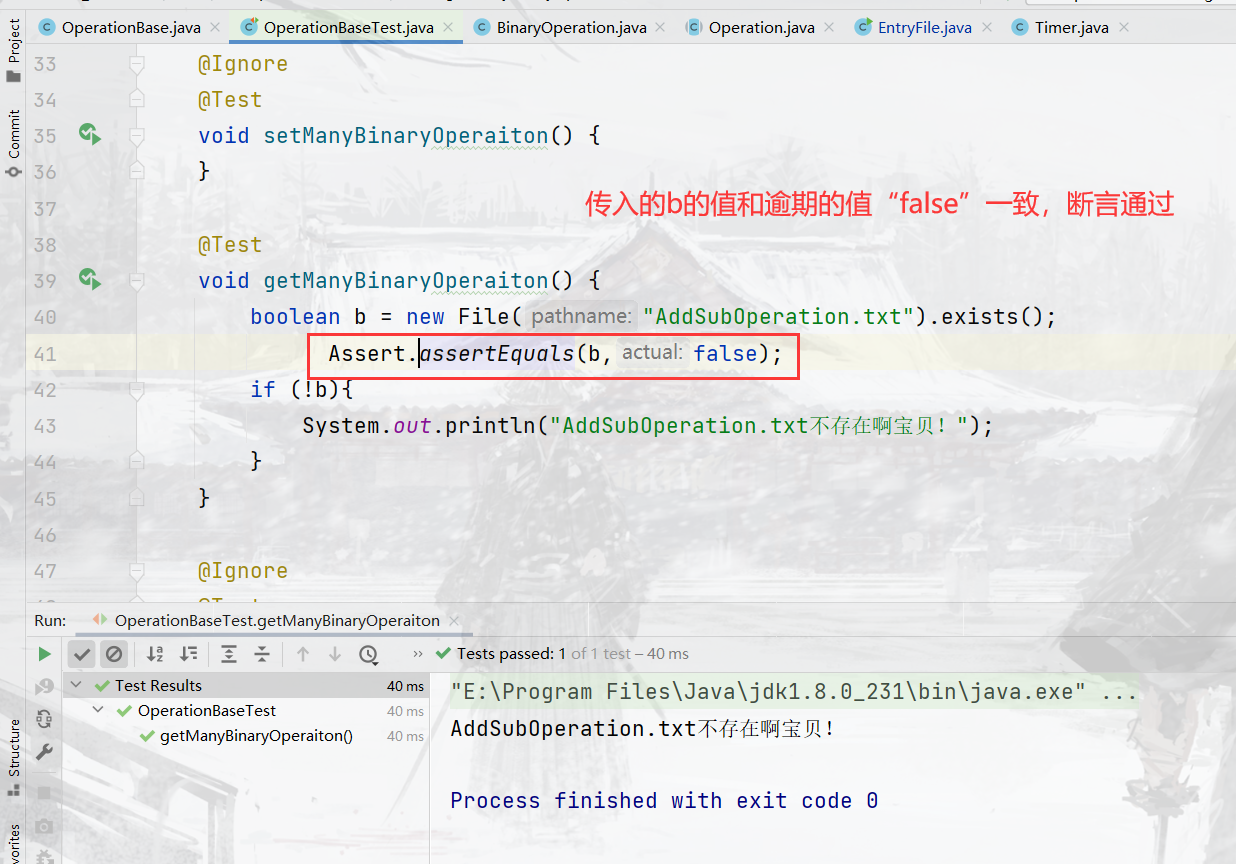Screen dimensions: 1236x864
Task: Fold getManyBinaryOperaiton method on line 39
Action: [x=137, y=281]
